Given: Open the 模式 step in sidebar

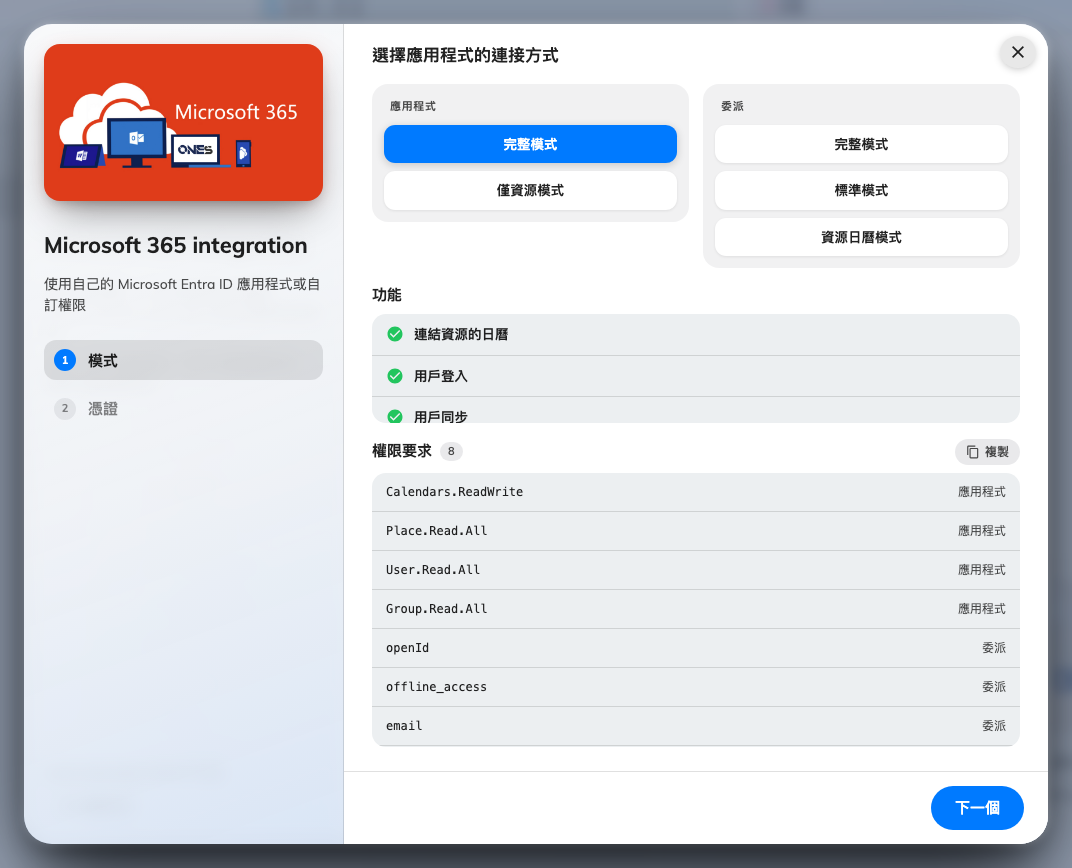Looking at the screenshot, I should point(183,360).
